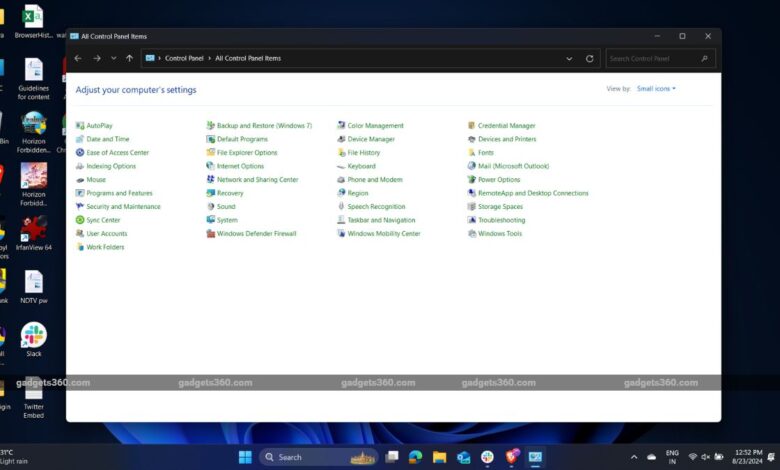
Task: Go up one level with Up arrow
Action: (x=129, y=58)
